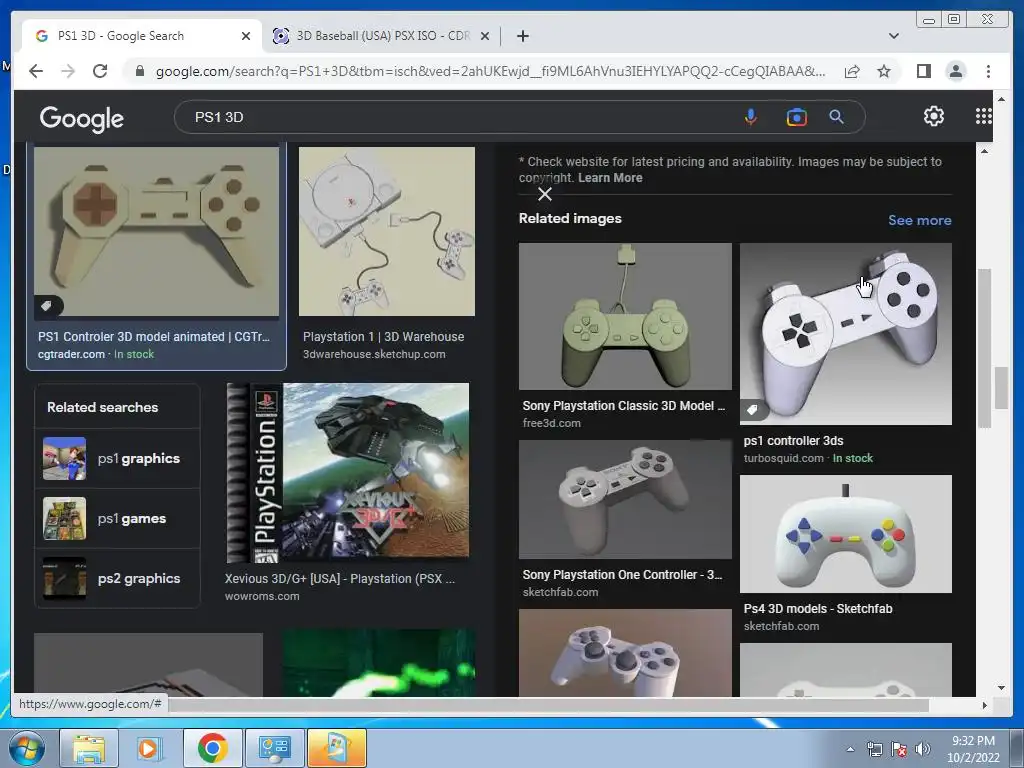Click the page scrollbar down arrow
1024x768 pixels.
(1001, 688)
